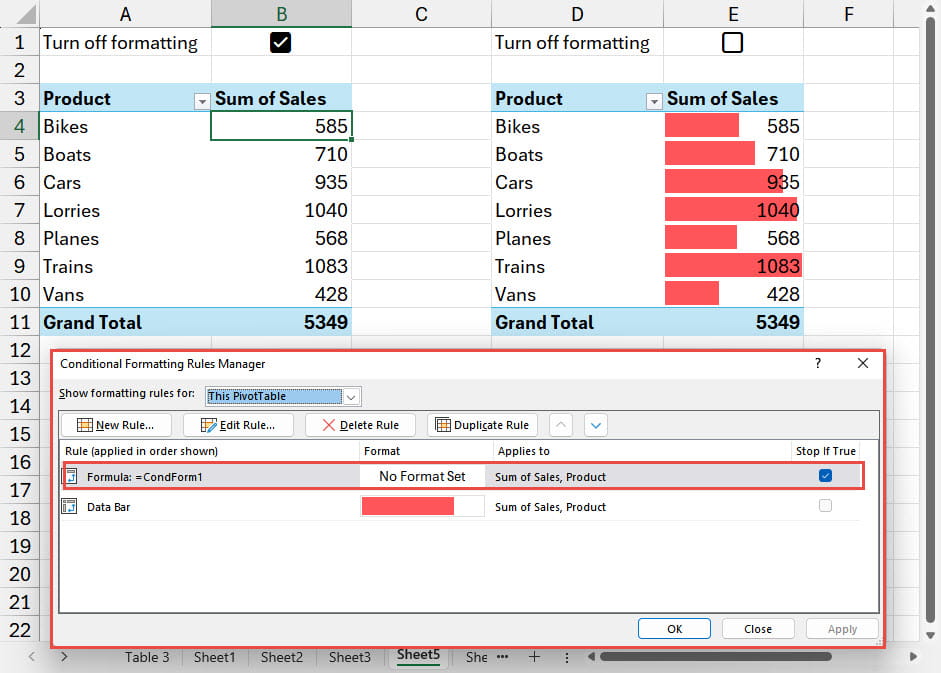This screenshot has width=941, height=673.
Task: Click OK in the Rules Manager dialog
Action: pos(674,629)
